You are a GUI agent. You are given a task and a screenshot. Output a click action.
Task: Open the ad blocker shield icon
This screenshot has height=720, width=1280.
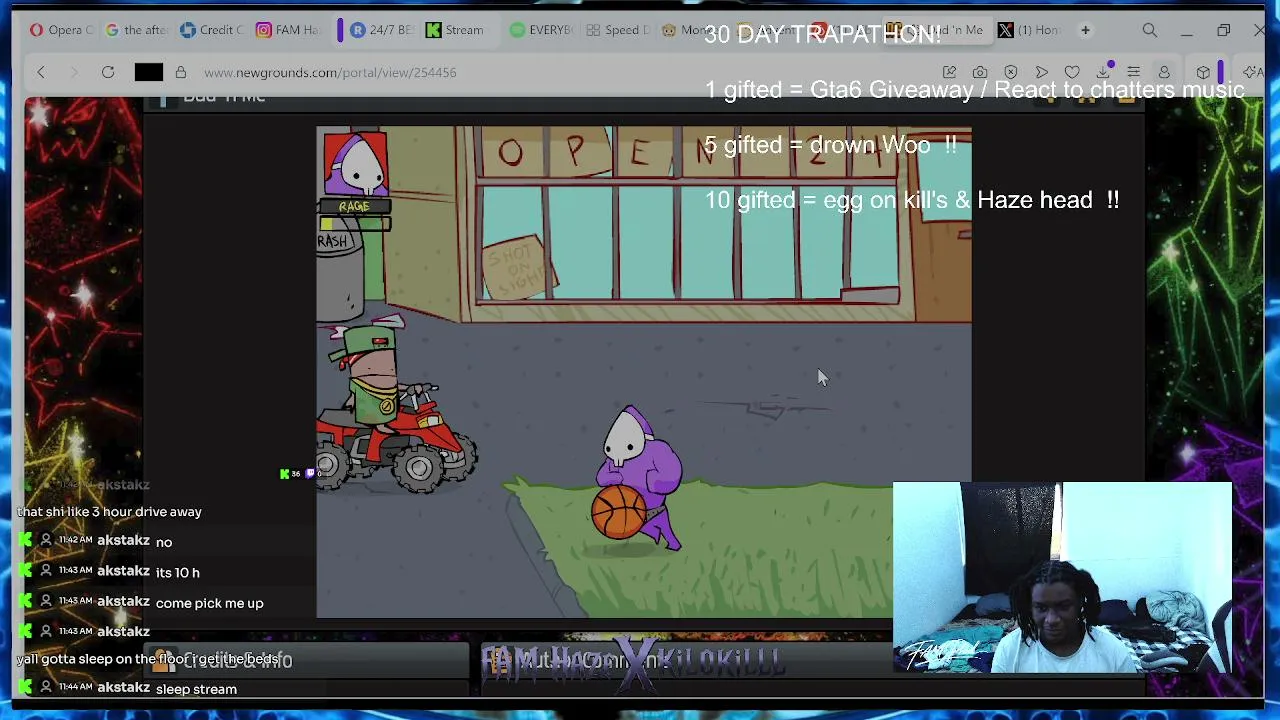point(1011,72)
